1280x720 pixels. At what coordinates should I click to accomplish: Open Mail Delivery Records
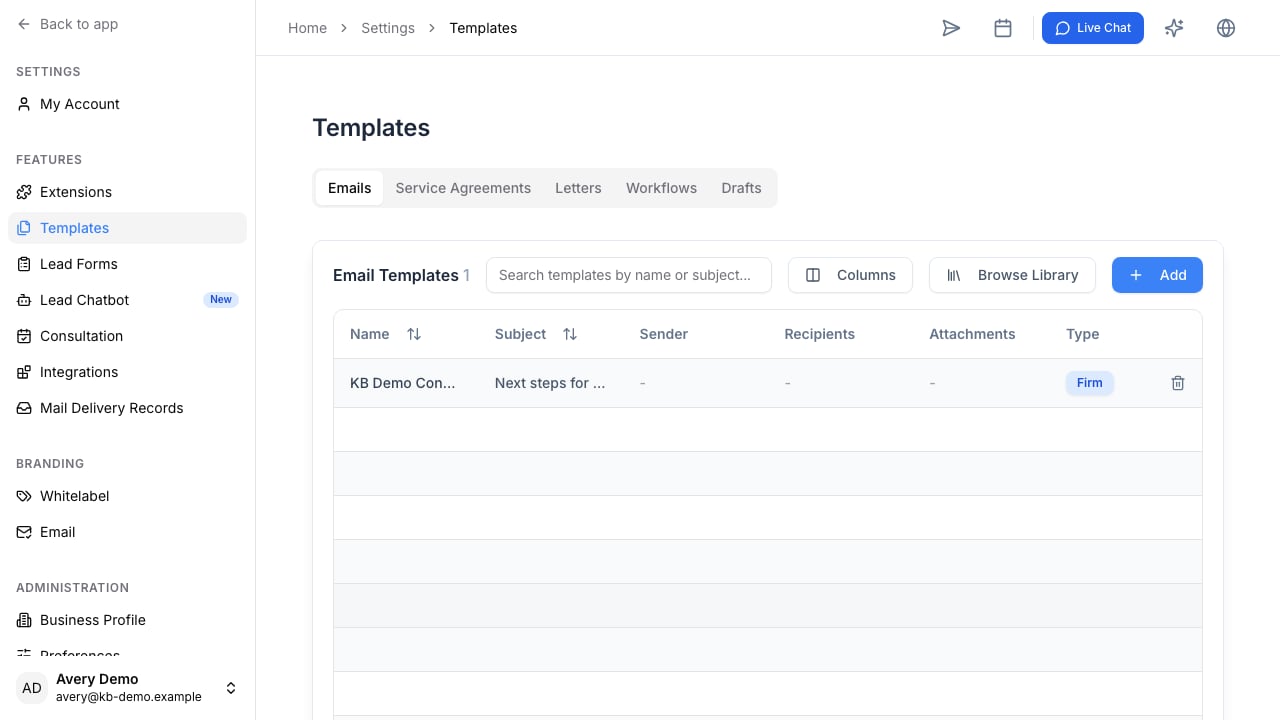coord(127,408)
